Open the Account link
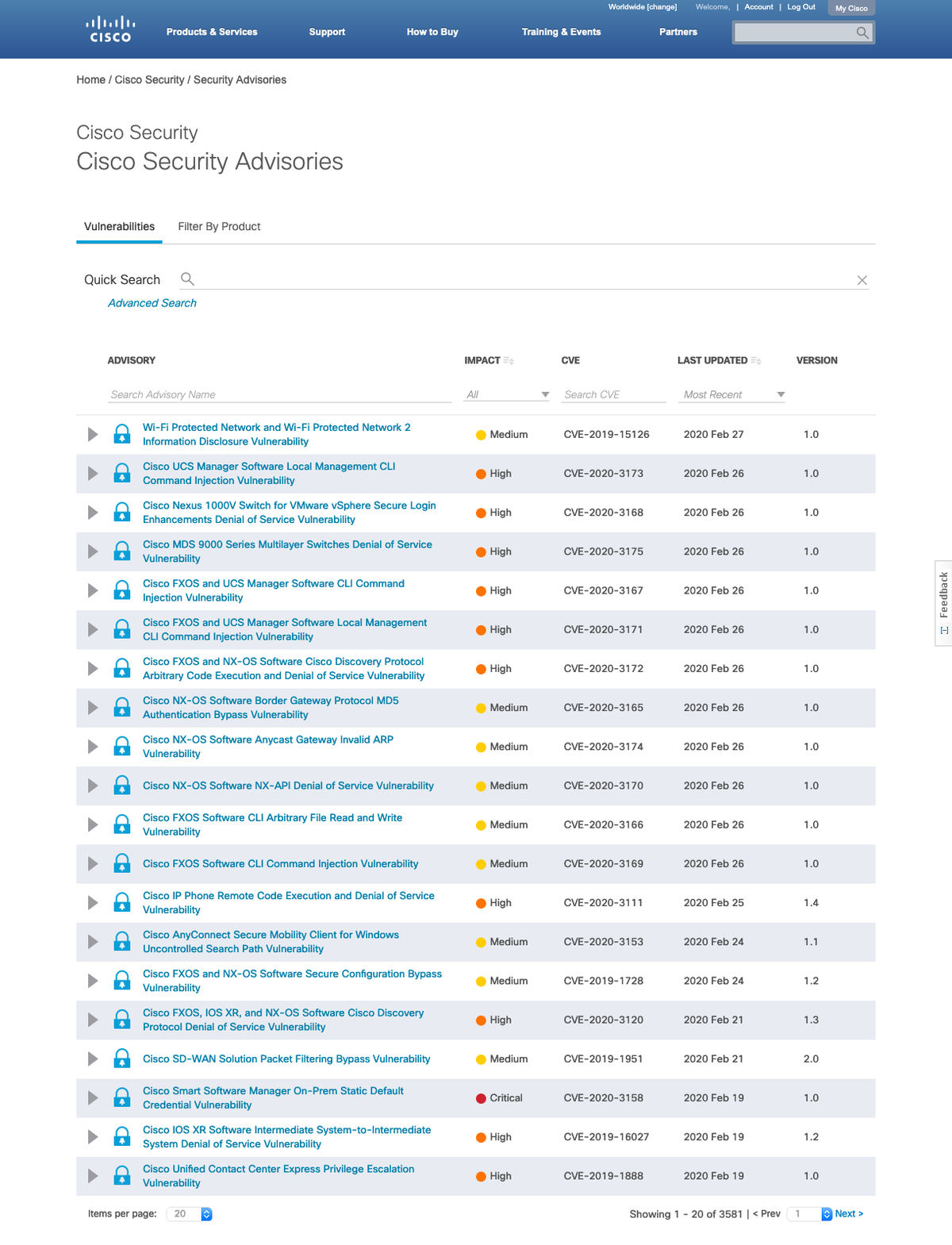The height and width of the screenshot is (1245, 952). point(758,6)
